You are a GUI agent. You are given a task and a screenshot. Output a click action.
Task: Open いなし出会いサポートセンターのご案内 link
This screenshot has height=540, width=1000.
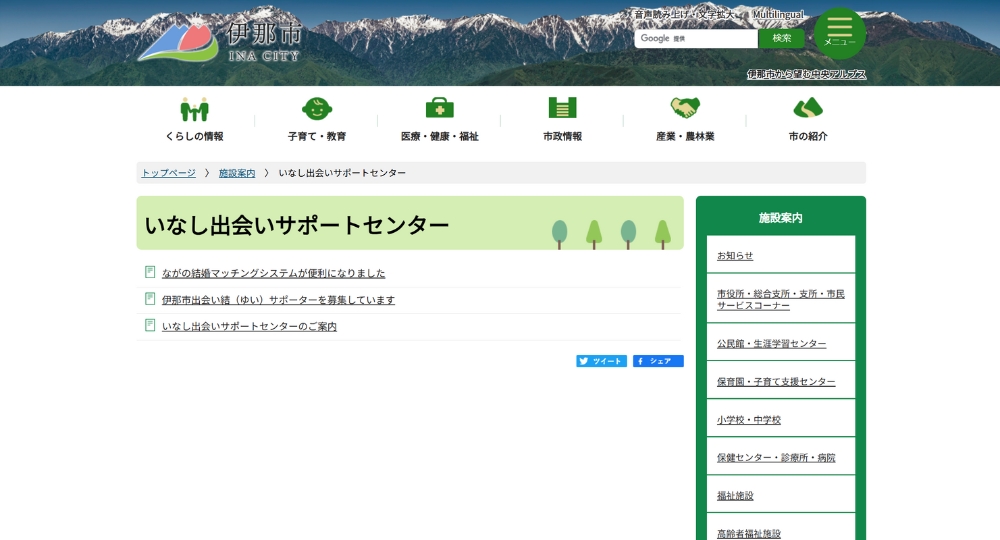click(249, 326)
